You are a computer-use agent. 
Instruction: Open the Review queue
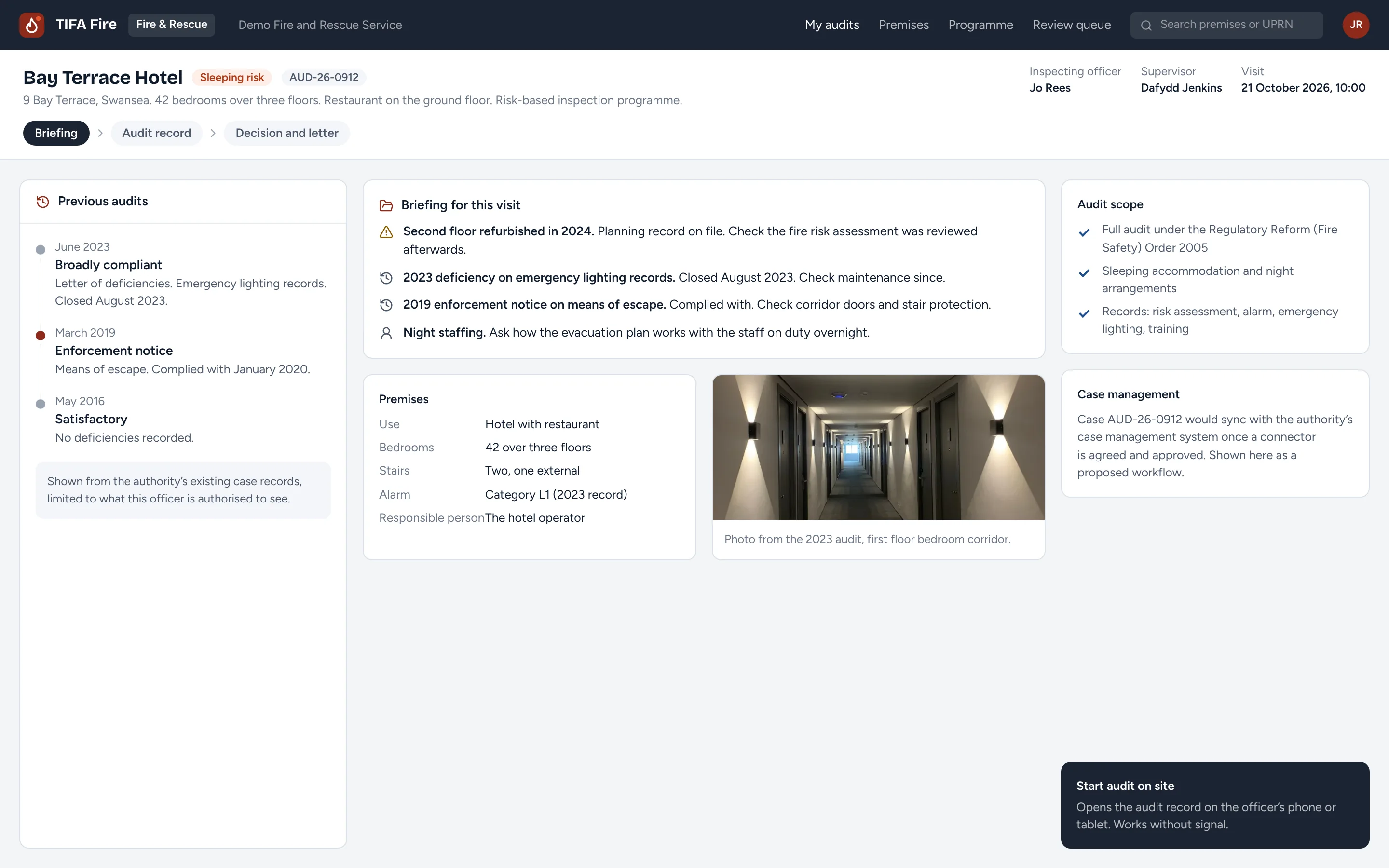pos(1072,25)
